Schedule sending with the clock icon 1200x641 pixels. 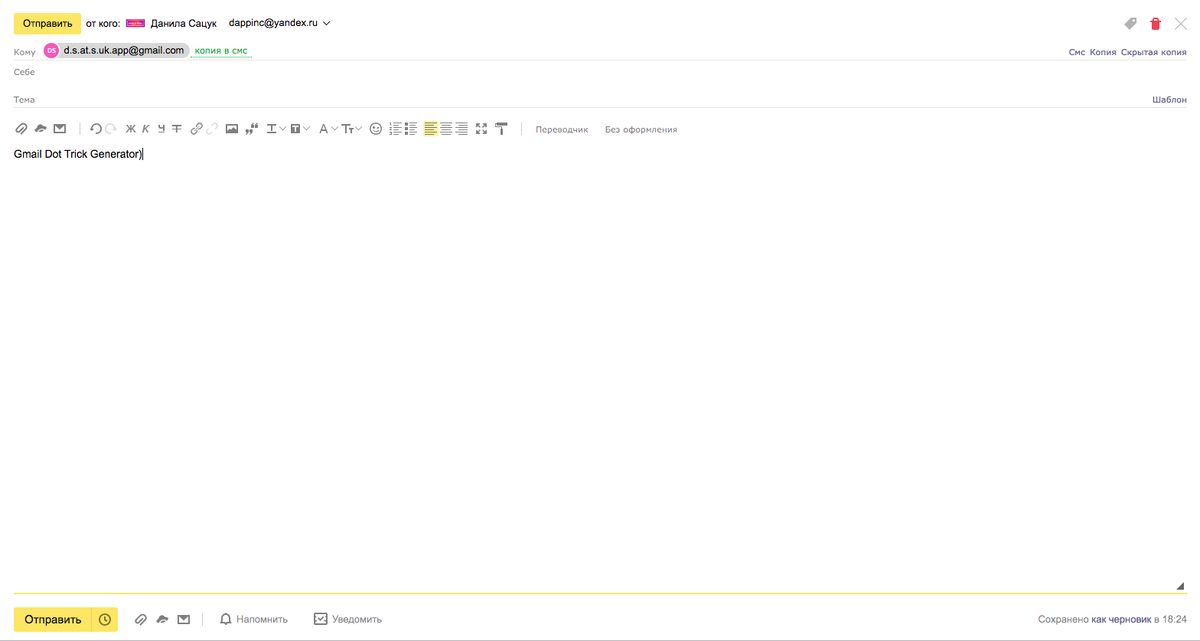(x=105, y=620)
